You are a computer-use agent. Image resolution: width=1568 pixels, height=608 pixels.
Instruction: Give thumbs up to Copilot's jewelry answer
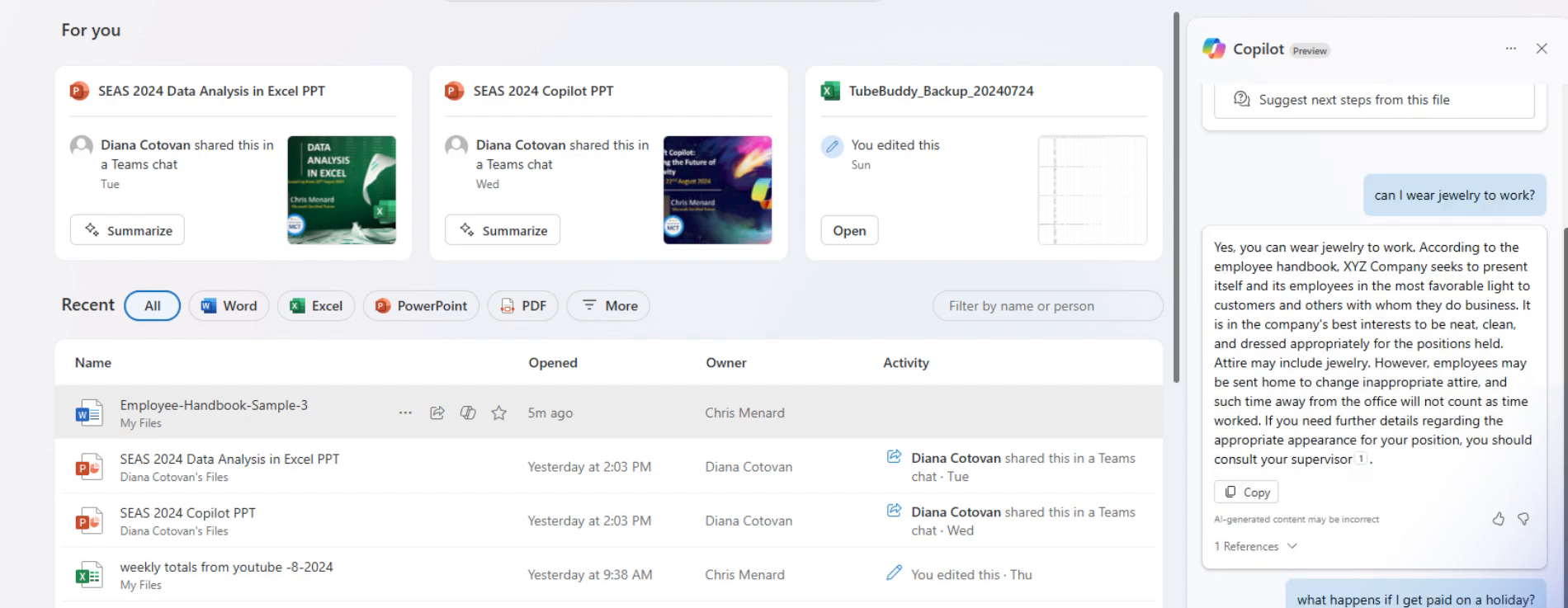(x=1498, y=519)
